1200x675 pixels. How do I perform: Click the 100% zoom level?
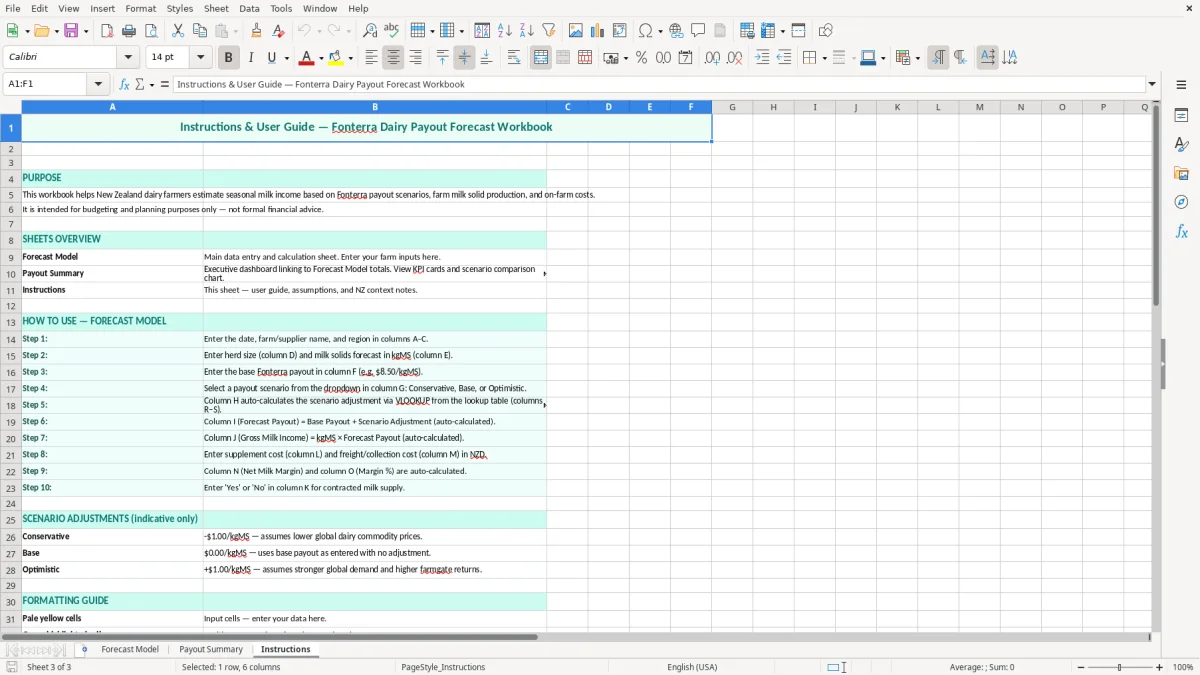pos(1183,667)
